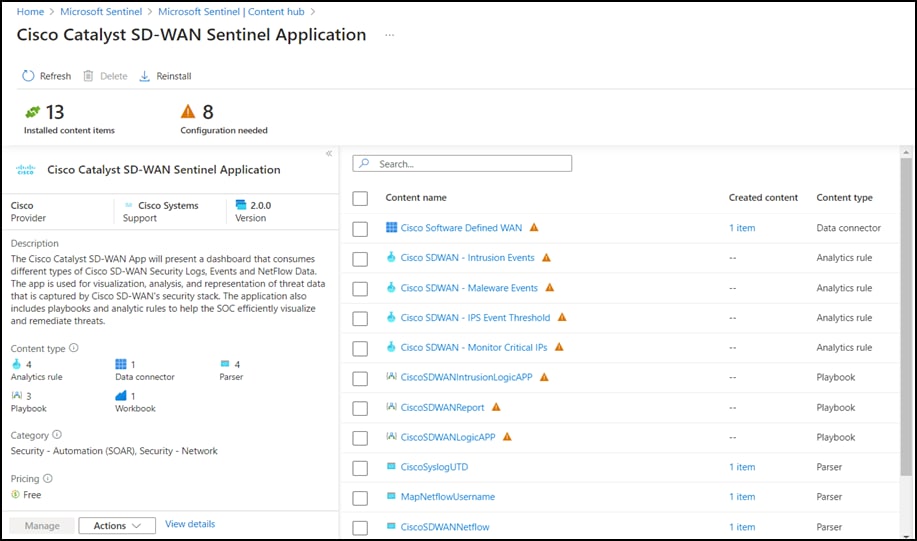Click the View details link
This screenshot has width=917, height=541.
(190, 524)
